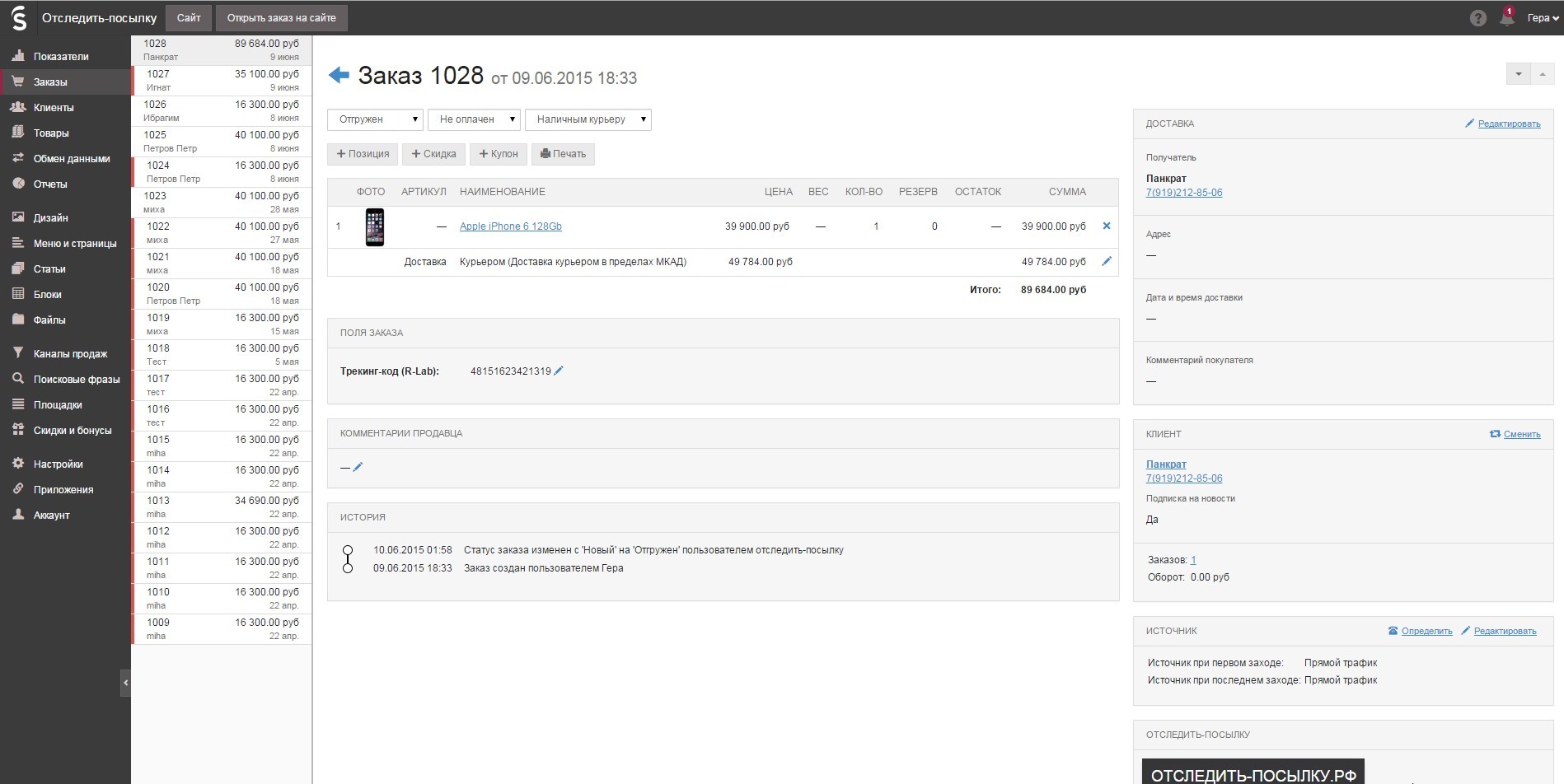Edit seller comment with the pencil icon
This screenshot has height=784, width=1564.
[358, 467]
